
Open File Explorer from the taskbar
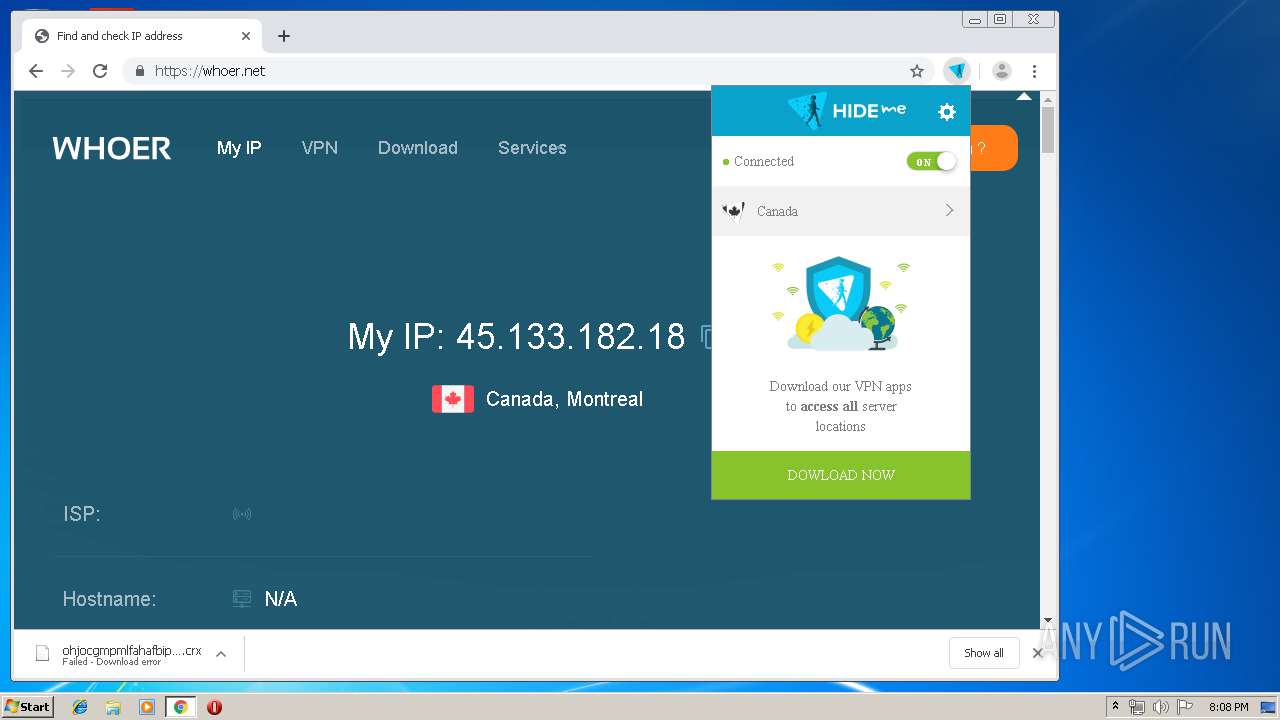[113, 707]
